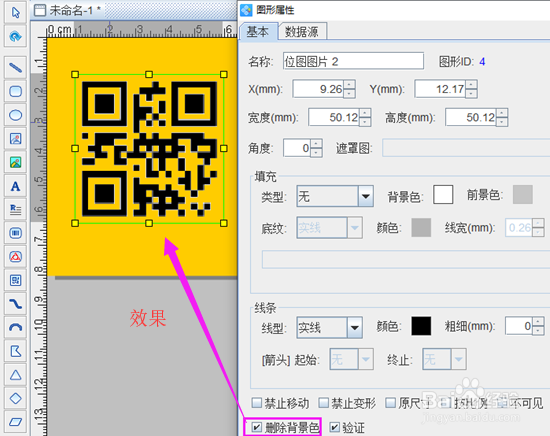Image resolution: width=550 pixels, height=436 pixels.
Task: Click the rotate/refresh tool icon
Action: (15, 36)
